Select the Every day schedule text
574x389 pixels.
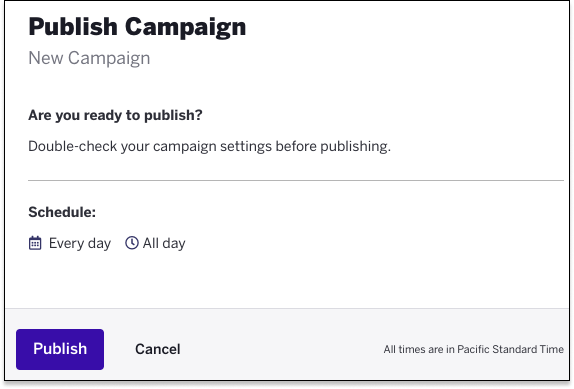[x=80, y=243]
